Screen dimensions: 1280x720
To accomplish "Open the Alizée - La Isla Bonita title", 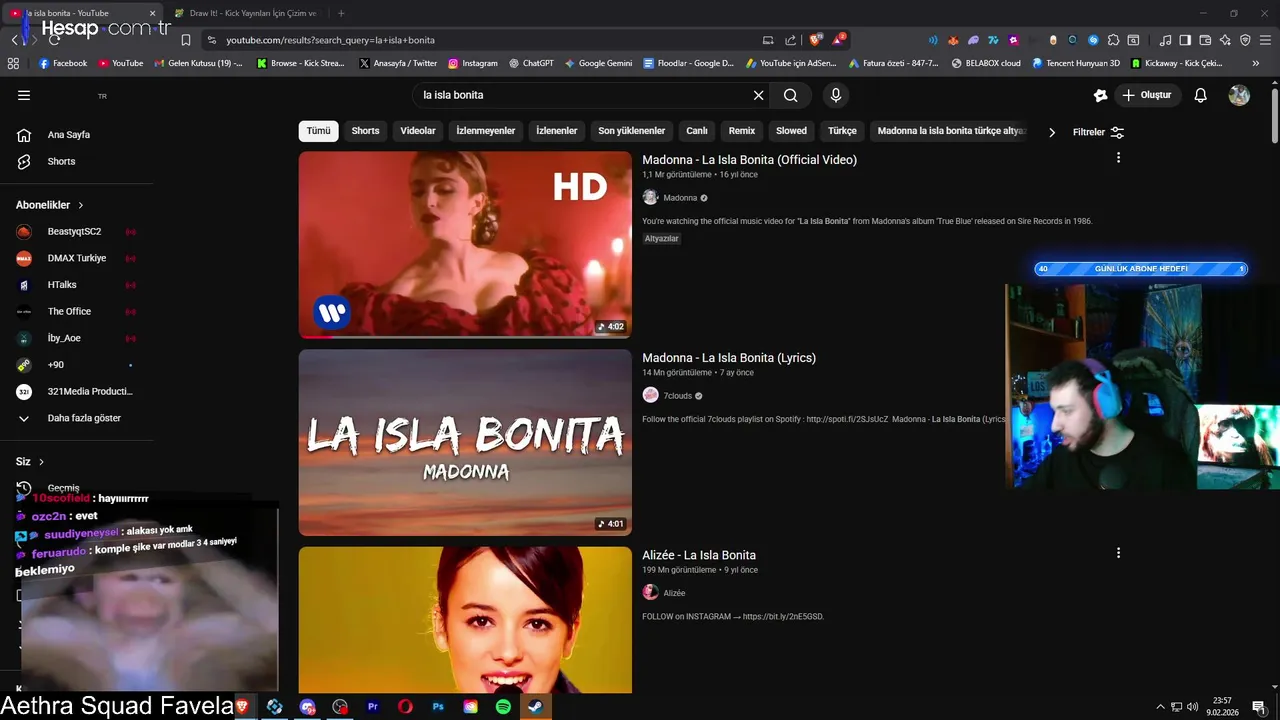I will click(x=699, y=555).
